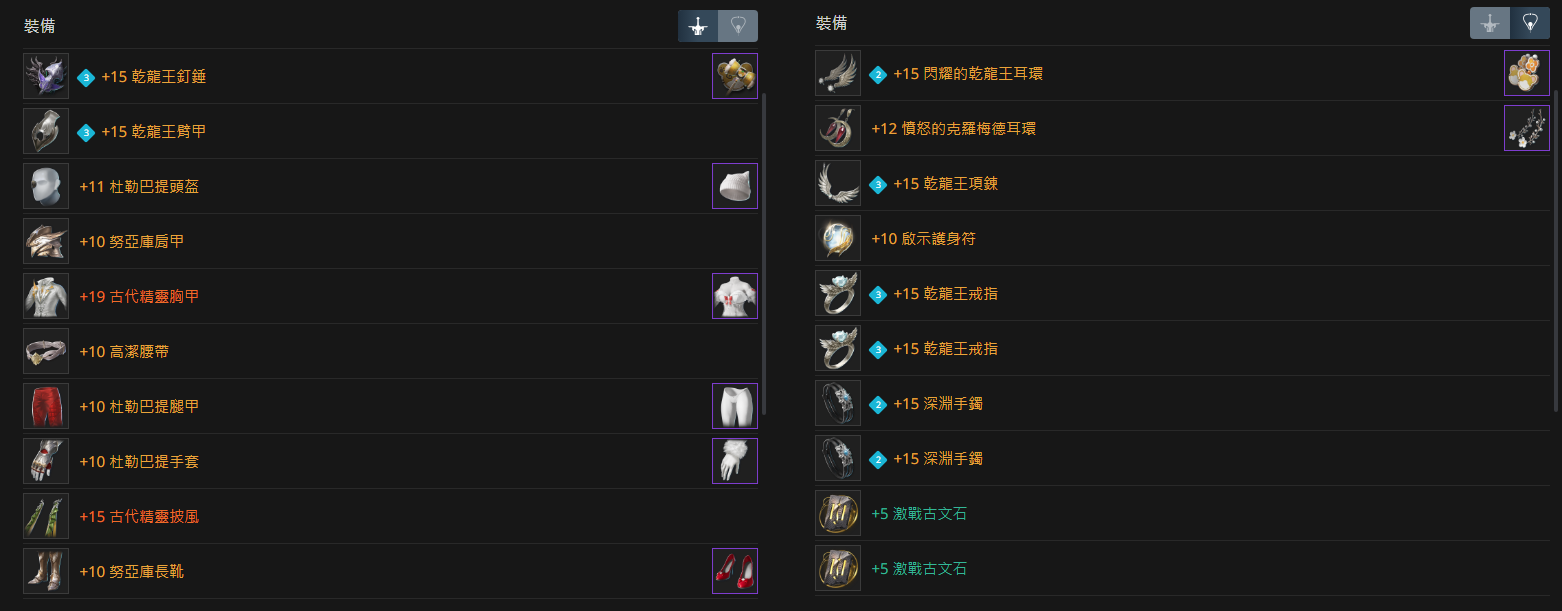Open the +10 高潔腰帶 item link

(125, 352)
